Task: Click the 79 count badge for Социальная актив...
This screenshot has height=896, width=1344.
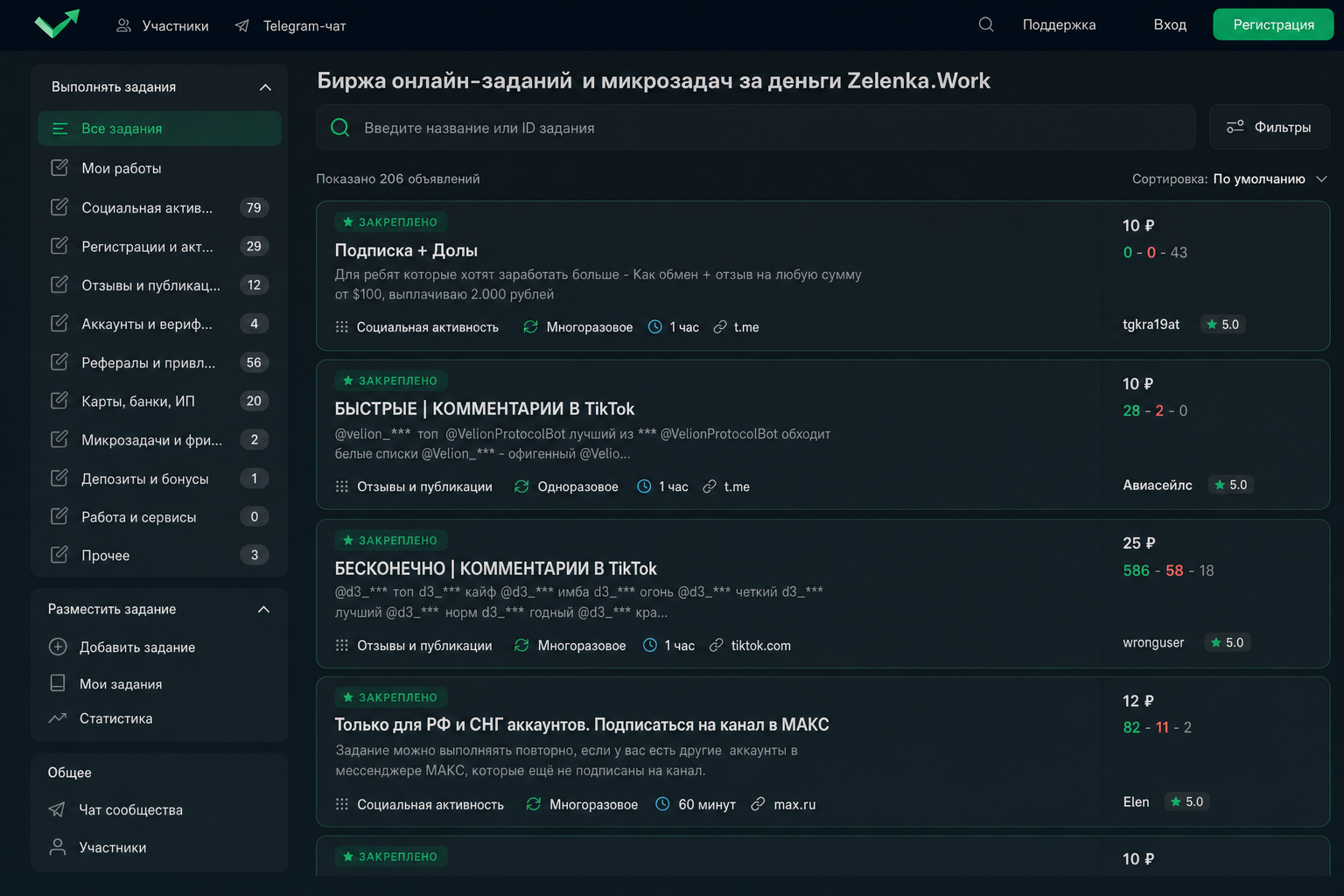Action: [254, 207]
